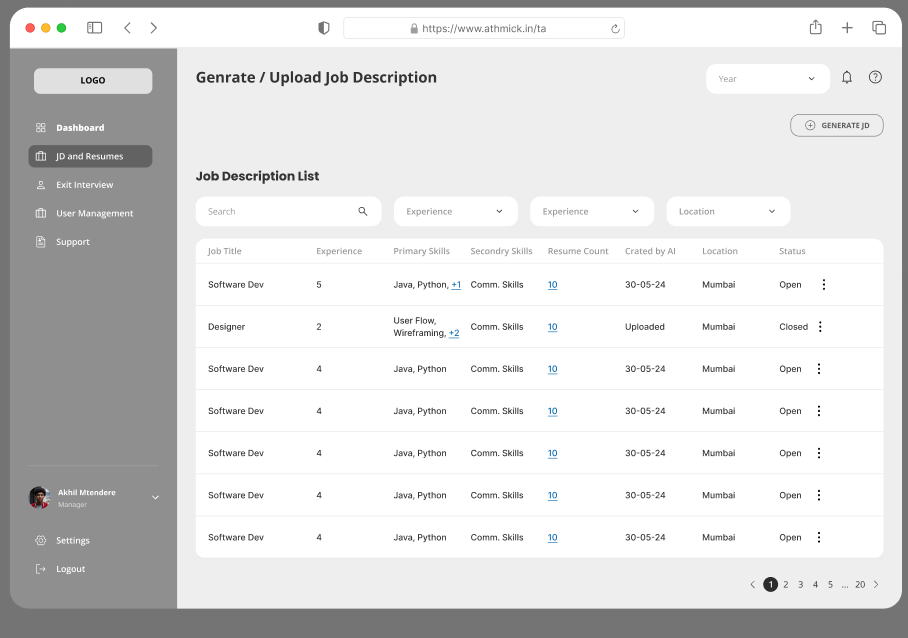Open notifications bell icon
Image resolution: width=908 pixels, height=638 pixels.
pyautogui.click(x=847, y=77)
